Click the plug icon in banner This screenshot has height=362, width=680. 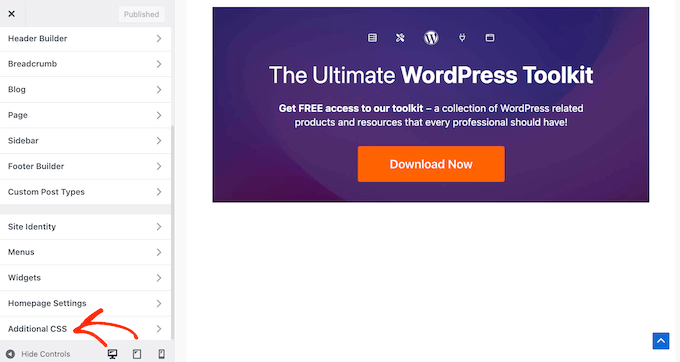coord(462,38)
